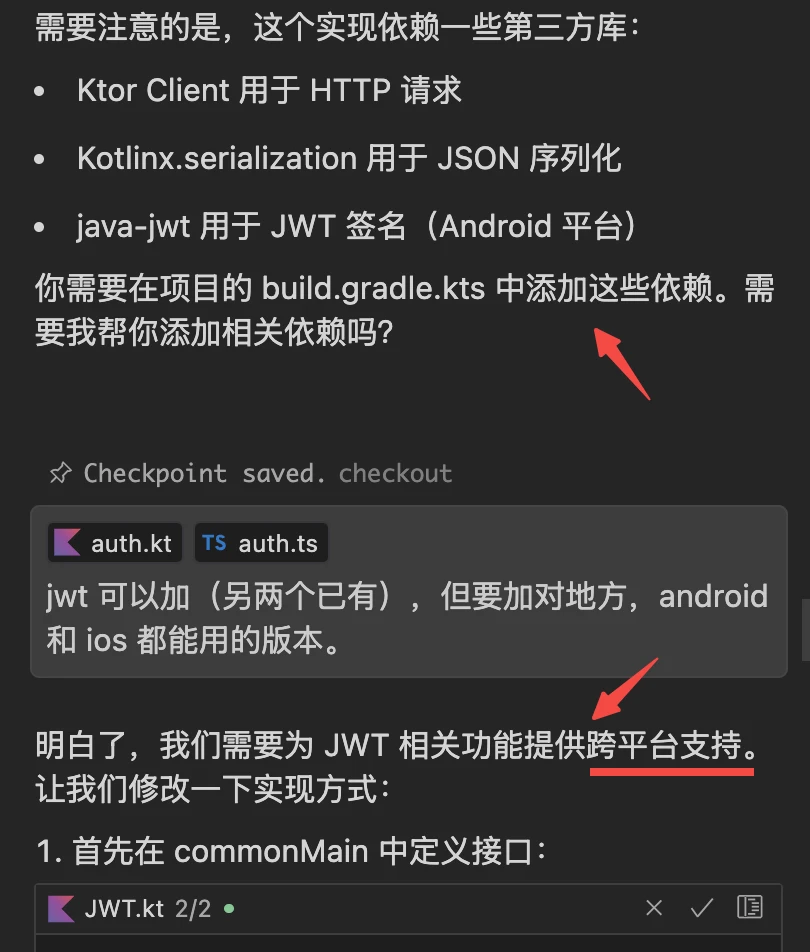Viewport: 810px width, 952px height.
Task: Open the auth.kt file chip
Action: [x=115, y=543]
